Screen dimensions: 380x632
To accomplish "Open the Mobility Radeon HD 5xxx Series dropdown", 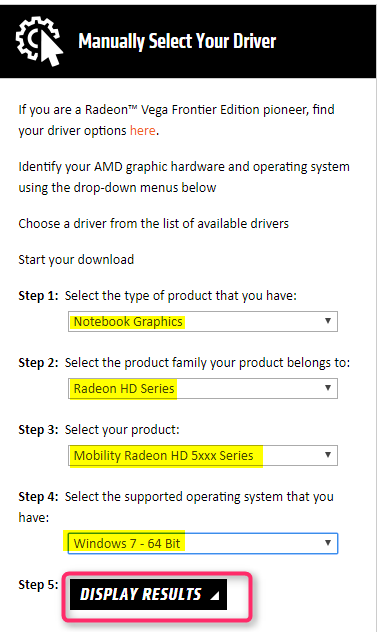I will [x=203, y=455].
